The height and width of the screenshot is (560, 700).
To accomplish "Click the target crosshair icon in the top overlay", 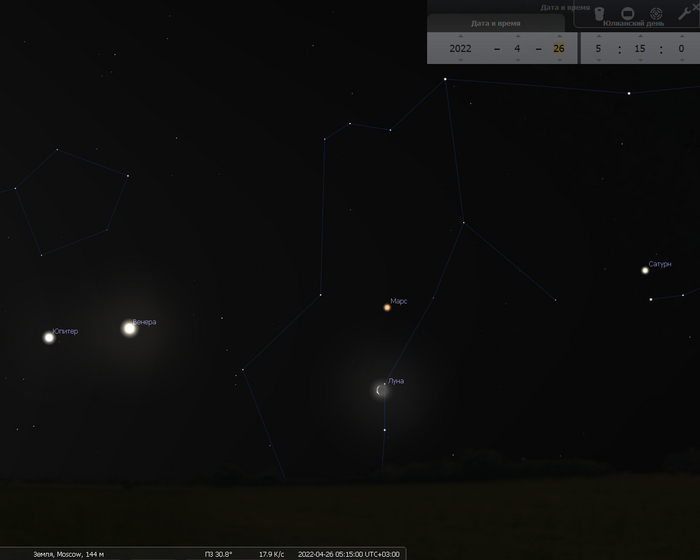I will 656,13.
